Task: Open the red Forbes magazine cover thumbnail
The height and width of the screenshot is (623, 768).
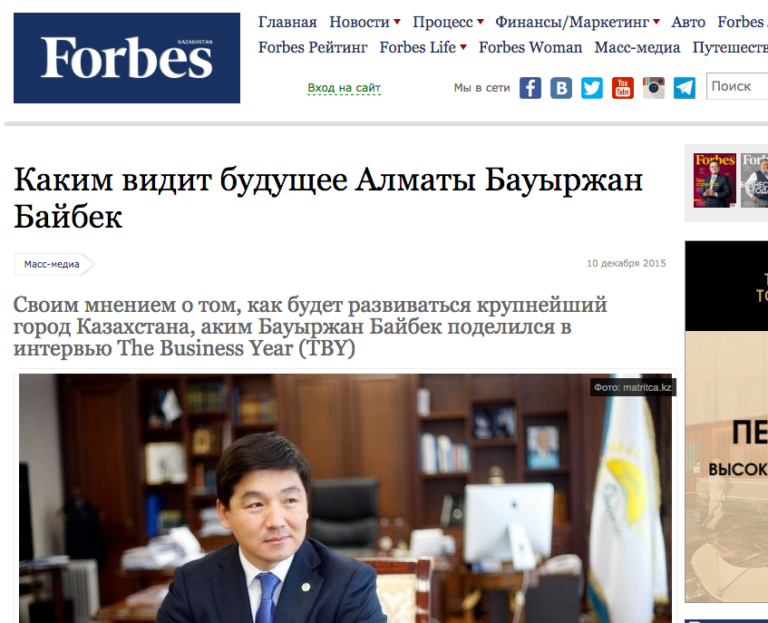Action: 715,180
